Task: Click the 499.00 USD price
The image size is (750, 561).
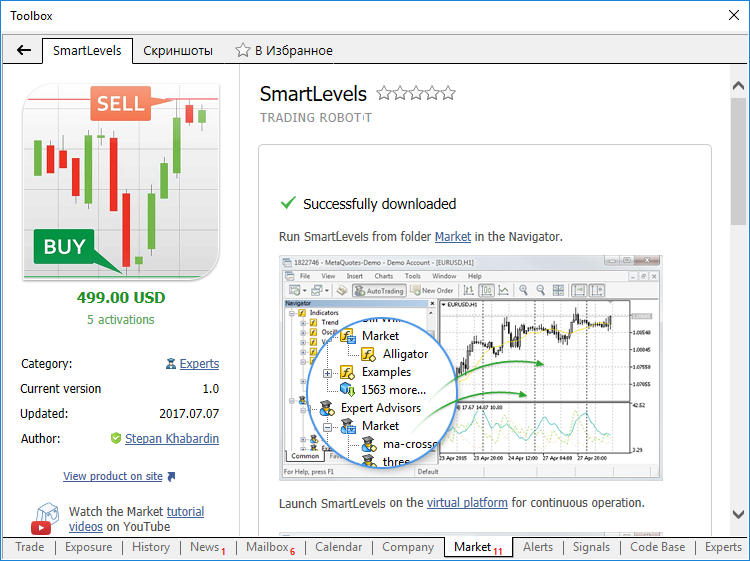Action: click(121, 297)
